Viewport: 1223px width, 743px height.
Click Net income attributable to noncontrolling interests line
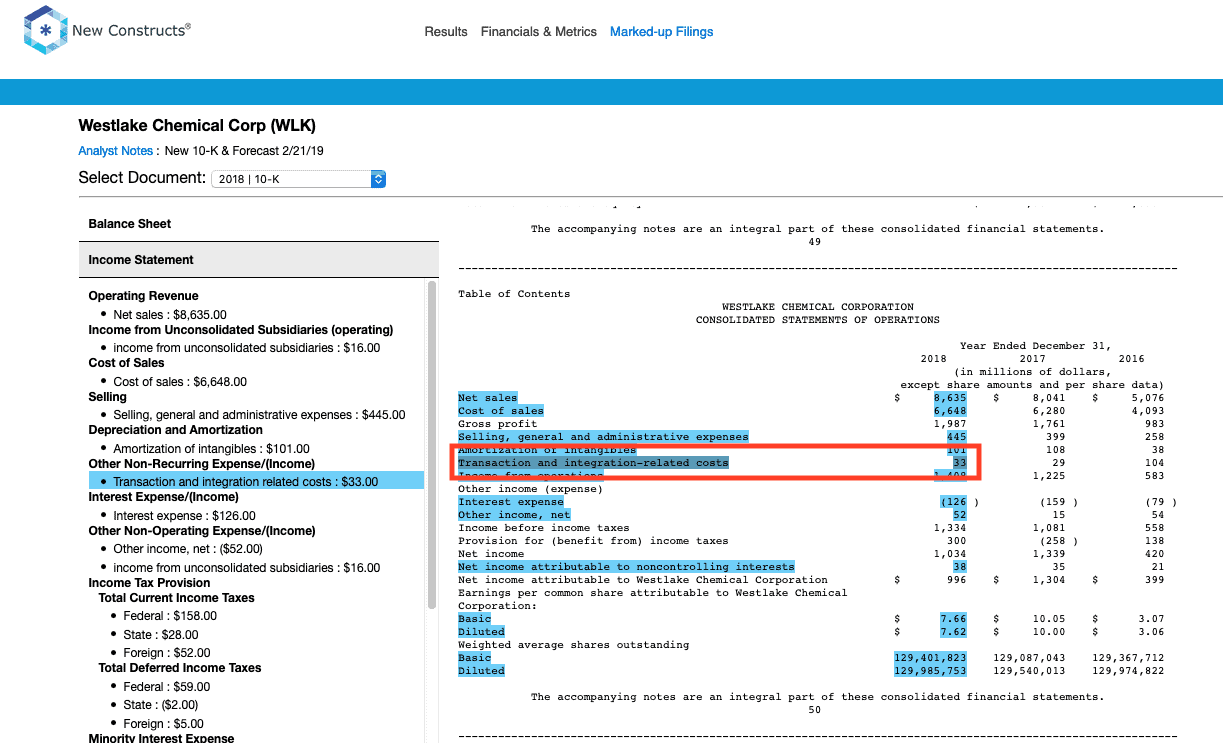pos(626,567)
